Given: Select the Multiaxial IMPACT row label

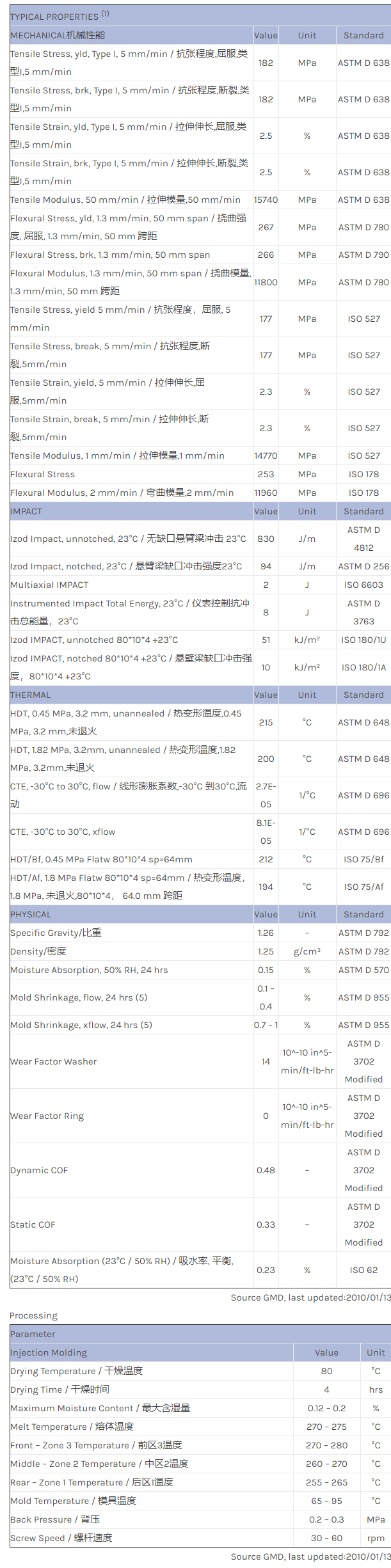Looking at the screenshot, I should (49, 585).
